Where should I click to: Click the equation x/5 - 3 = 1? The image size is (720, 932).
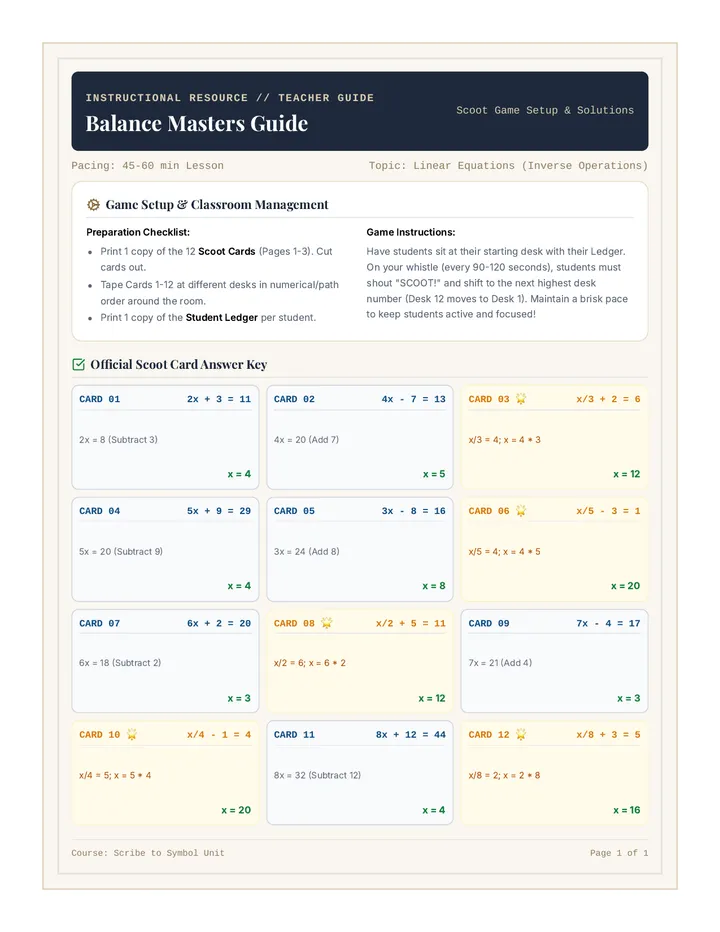pyautogui.click(x=608, y=511)
